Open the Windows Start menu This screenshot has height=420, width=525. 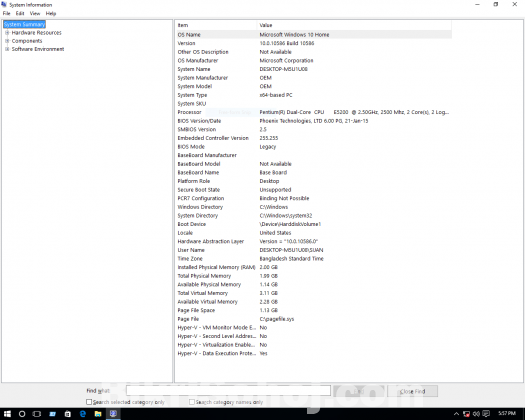pos(7,414)
